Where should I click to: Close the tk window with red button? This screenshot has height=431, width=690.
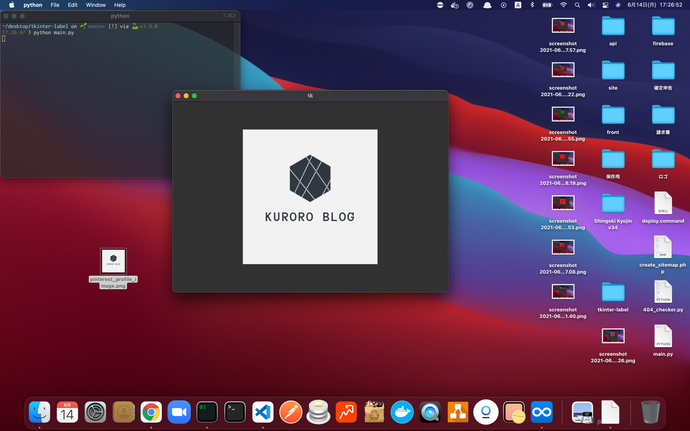click(x=178, y=96)
